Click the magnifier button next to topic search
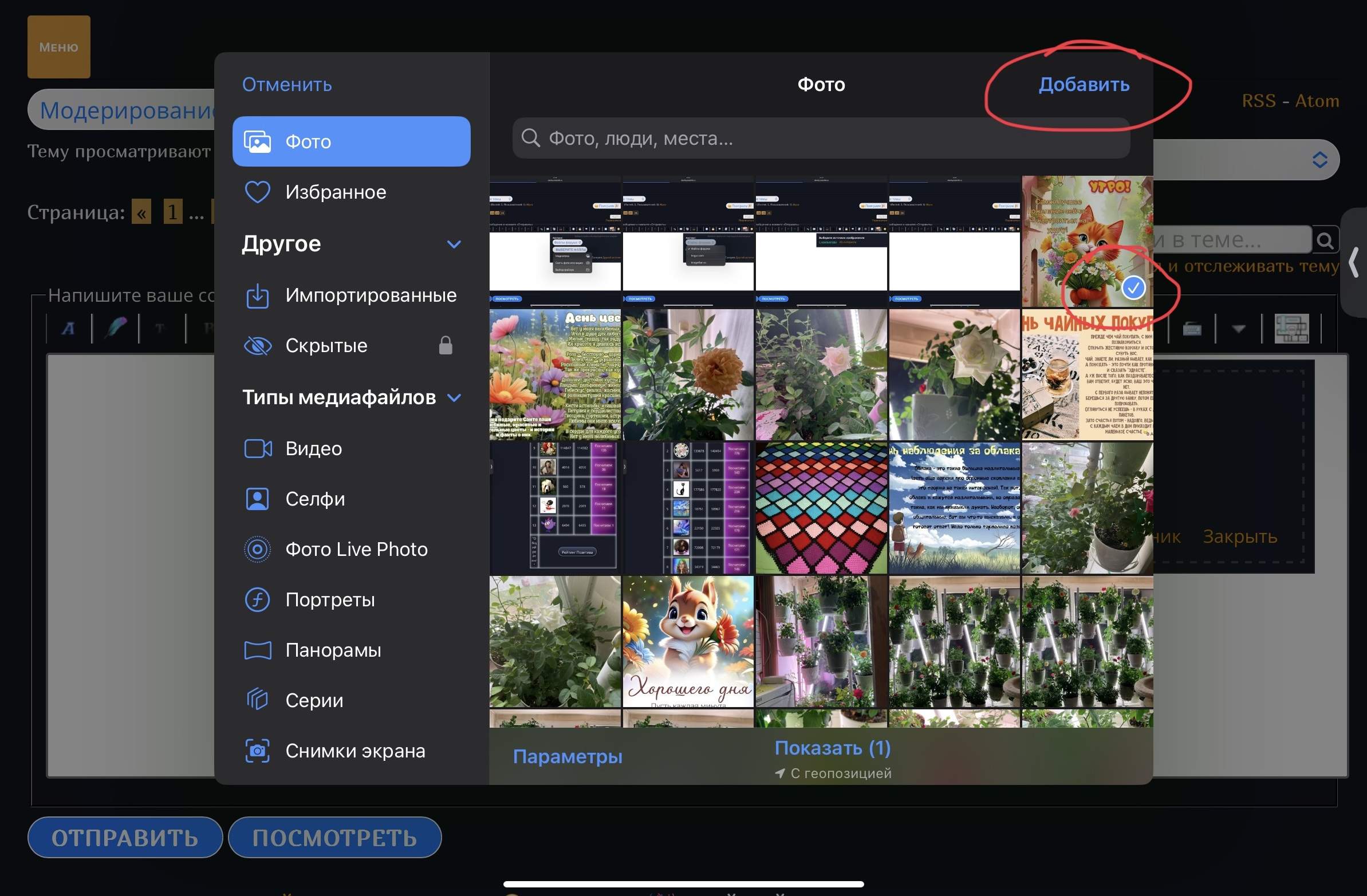The height and width of the screenshot is (896, 1367). point(1325,240)
